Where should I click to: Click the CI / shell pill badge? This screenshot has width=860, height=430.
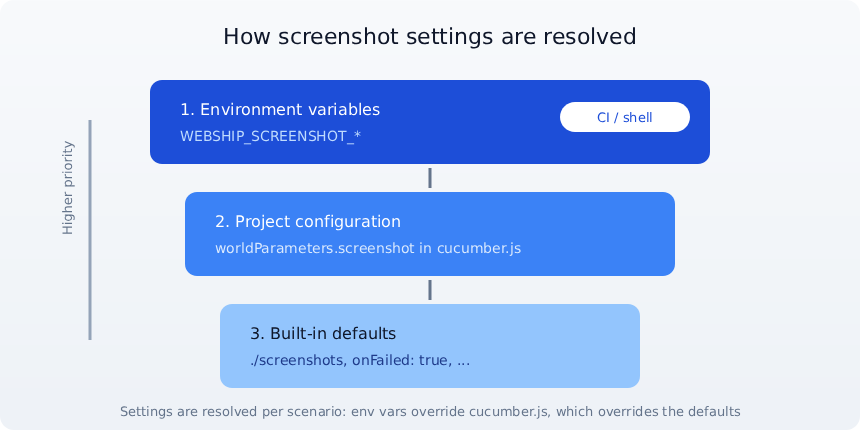click(x=625, y=117)
